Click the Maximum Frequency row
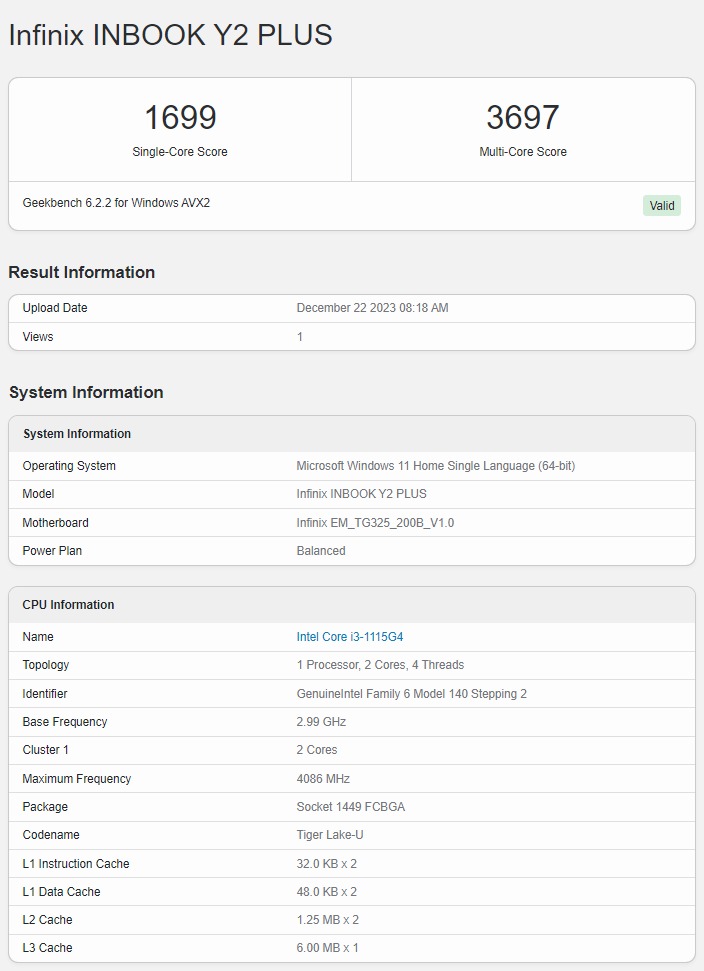This screenshot has width=704, height=971. pyautogui.click(x=350, y=778)
